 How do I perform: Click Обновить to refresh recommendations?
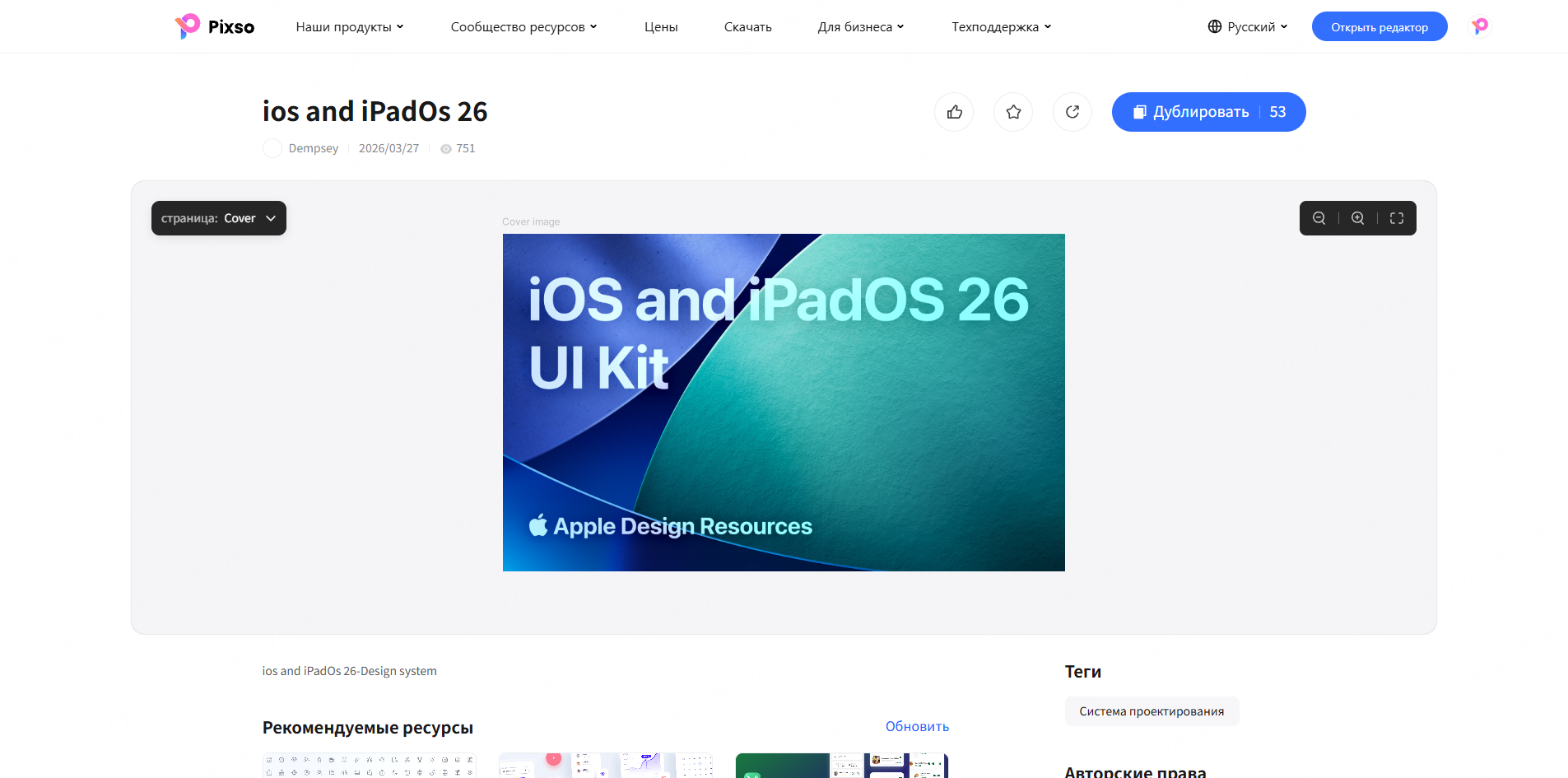click(917, 726)
